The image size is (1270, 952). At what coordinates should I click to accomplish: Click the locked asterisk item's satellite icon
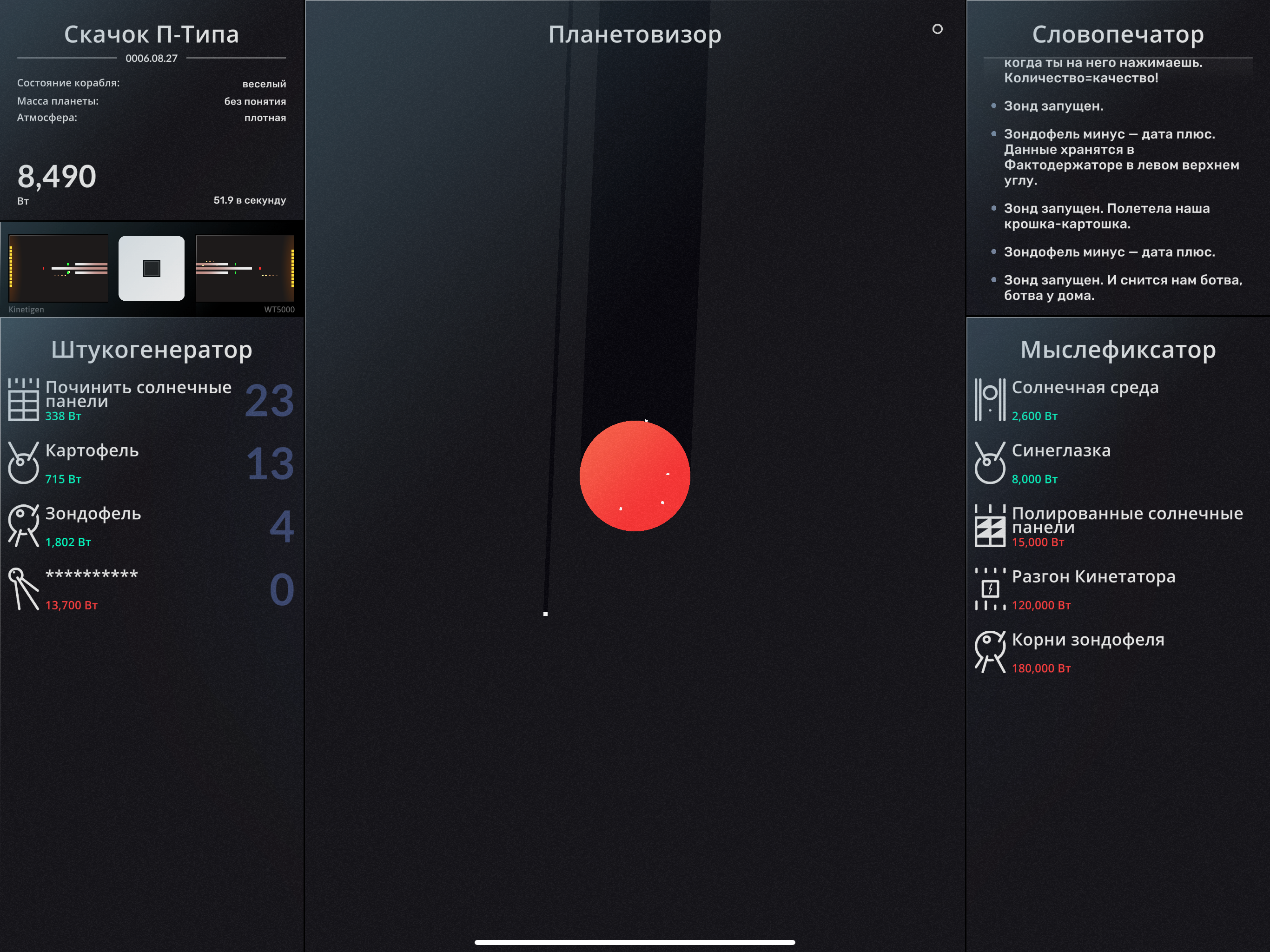[24, 589]
